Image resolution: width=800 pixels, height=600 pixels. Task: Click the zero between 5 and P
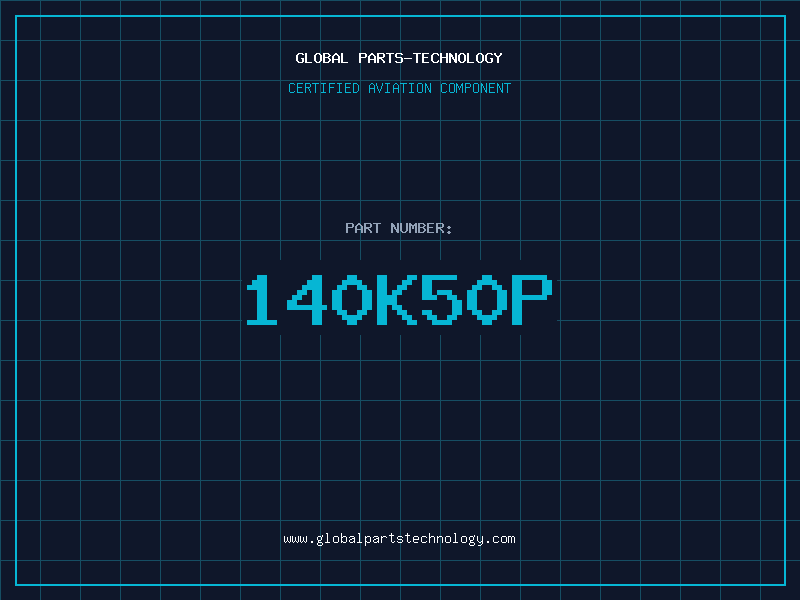487,299
